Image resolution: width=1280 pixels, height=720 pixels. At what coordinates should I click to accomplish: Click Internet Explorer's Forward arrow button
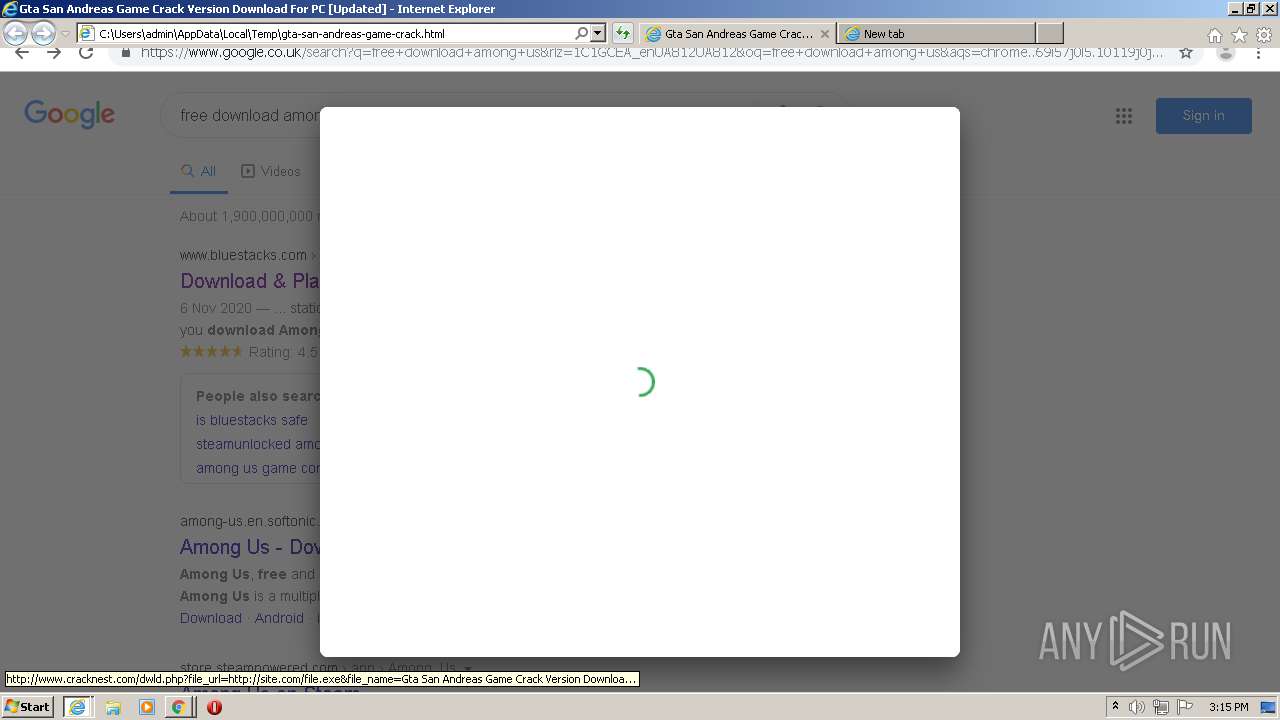tap(43, 34)
